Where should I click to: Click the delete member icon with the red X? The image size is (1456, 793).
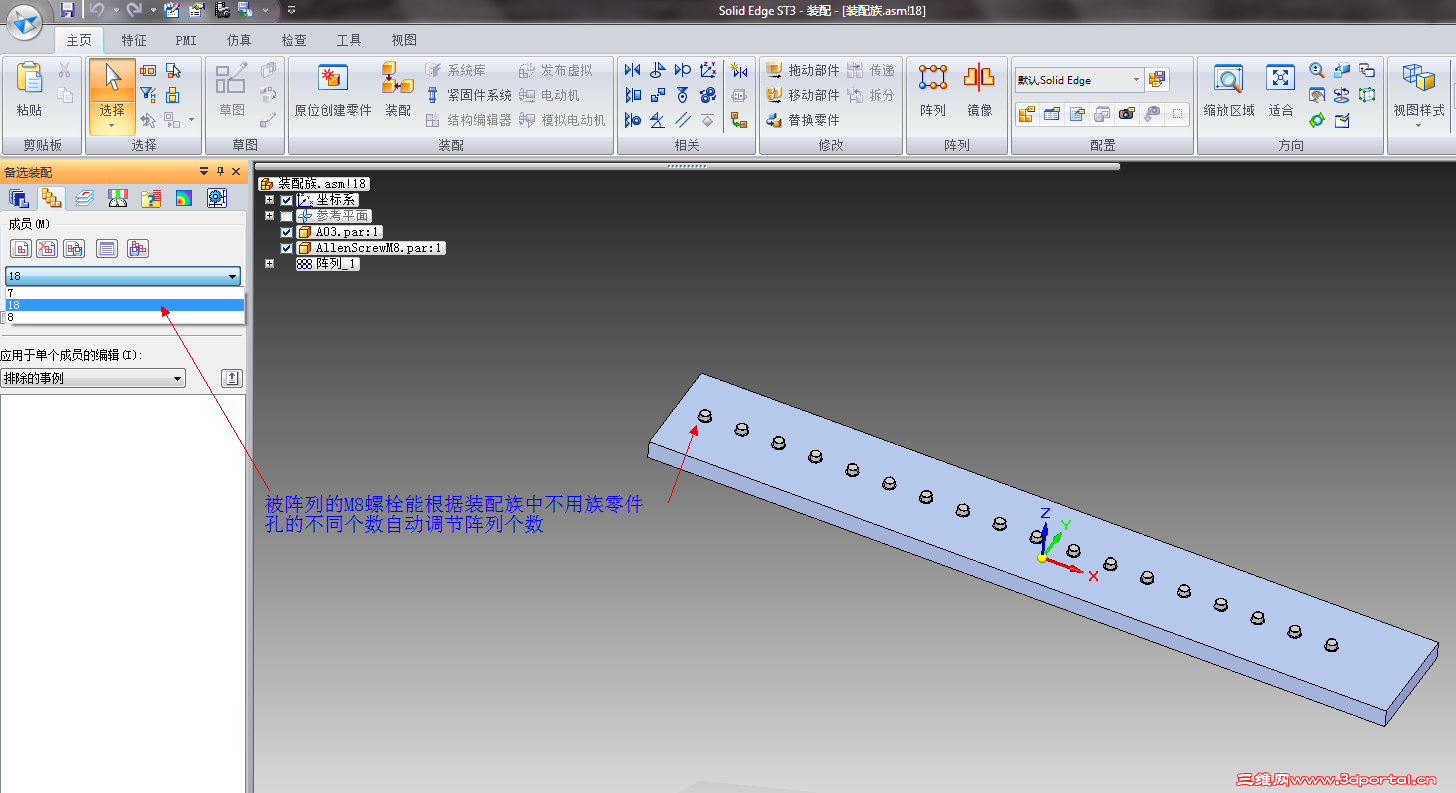click(x=46, y=248)
